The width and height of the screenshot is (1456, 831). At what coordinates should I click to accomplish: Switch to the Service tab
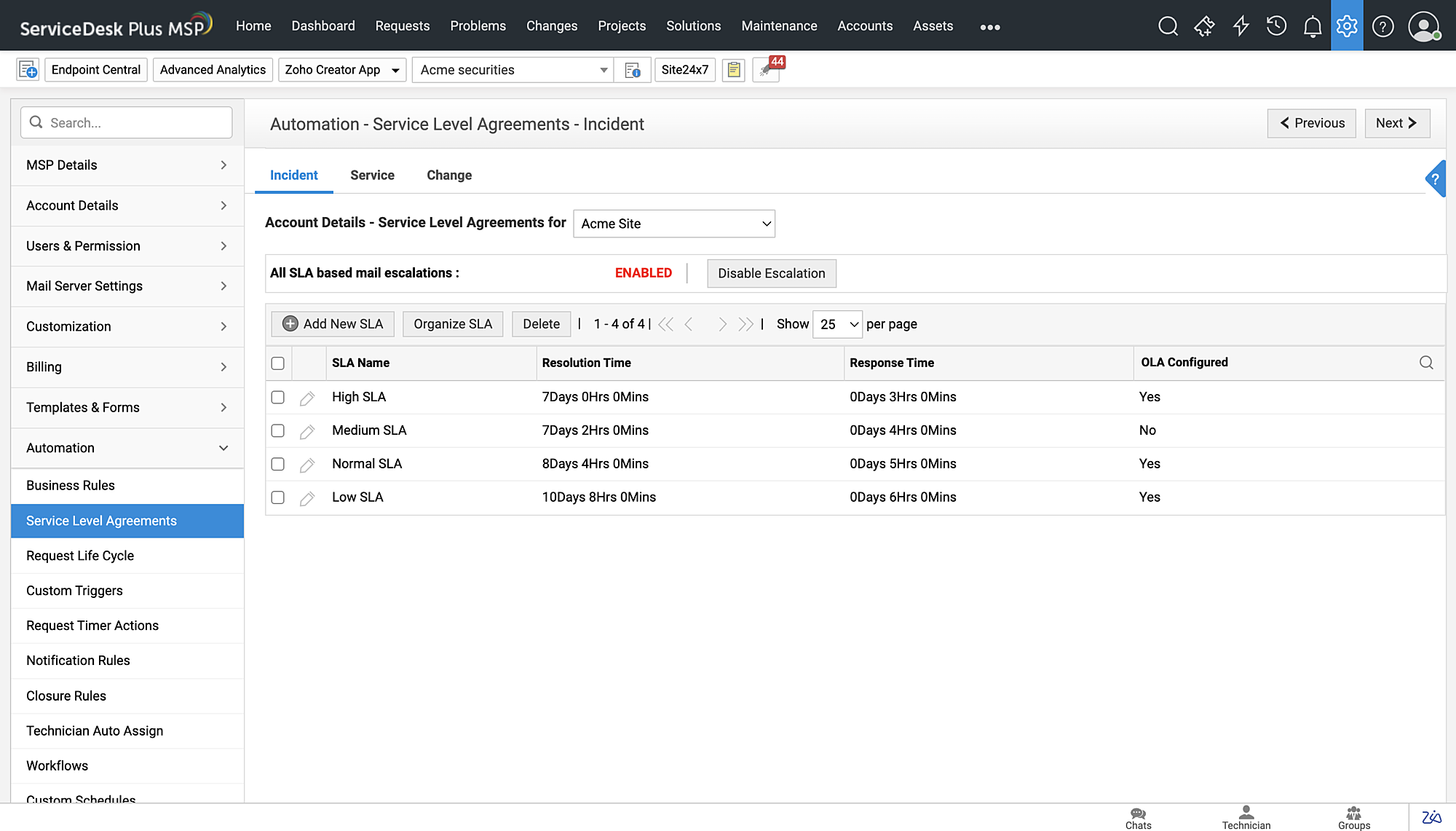pos(372,175)
